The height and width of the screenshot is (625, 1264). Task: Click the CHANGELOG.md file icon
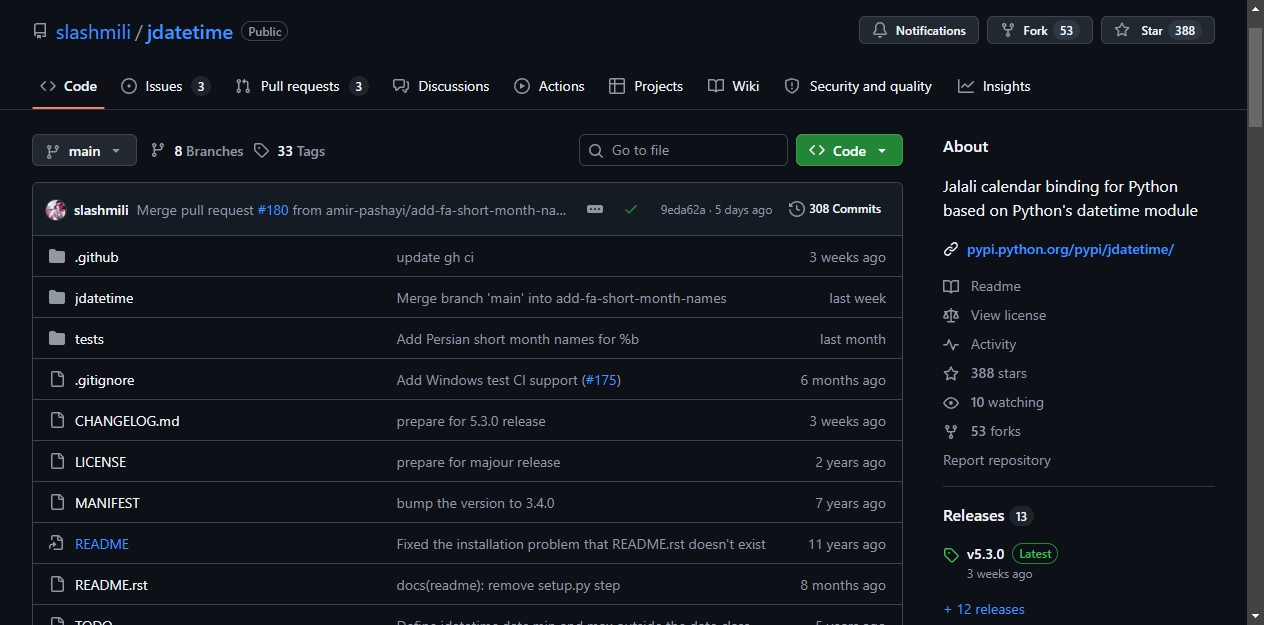[x=57, y=421]
